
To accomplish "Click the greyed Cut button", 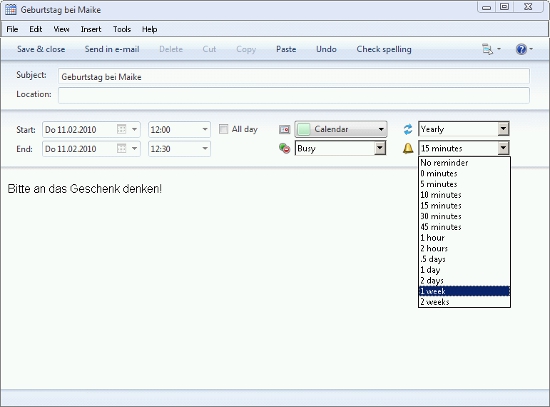I will 209,49.
